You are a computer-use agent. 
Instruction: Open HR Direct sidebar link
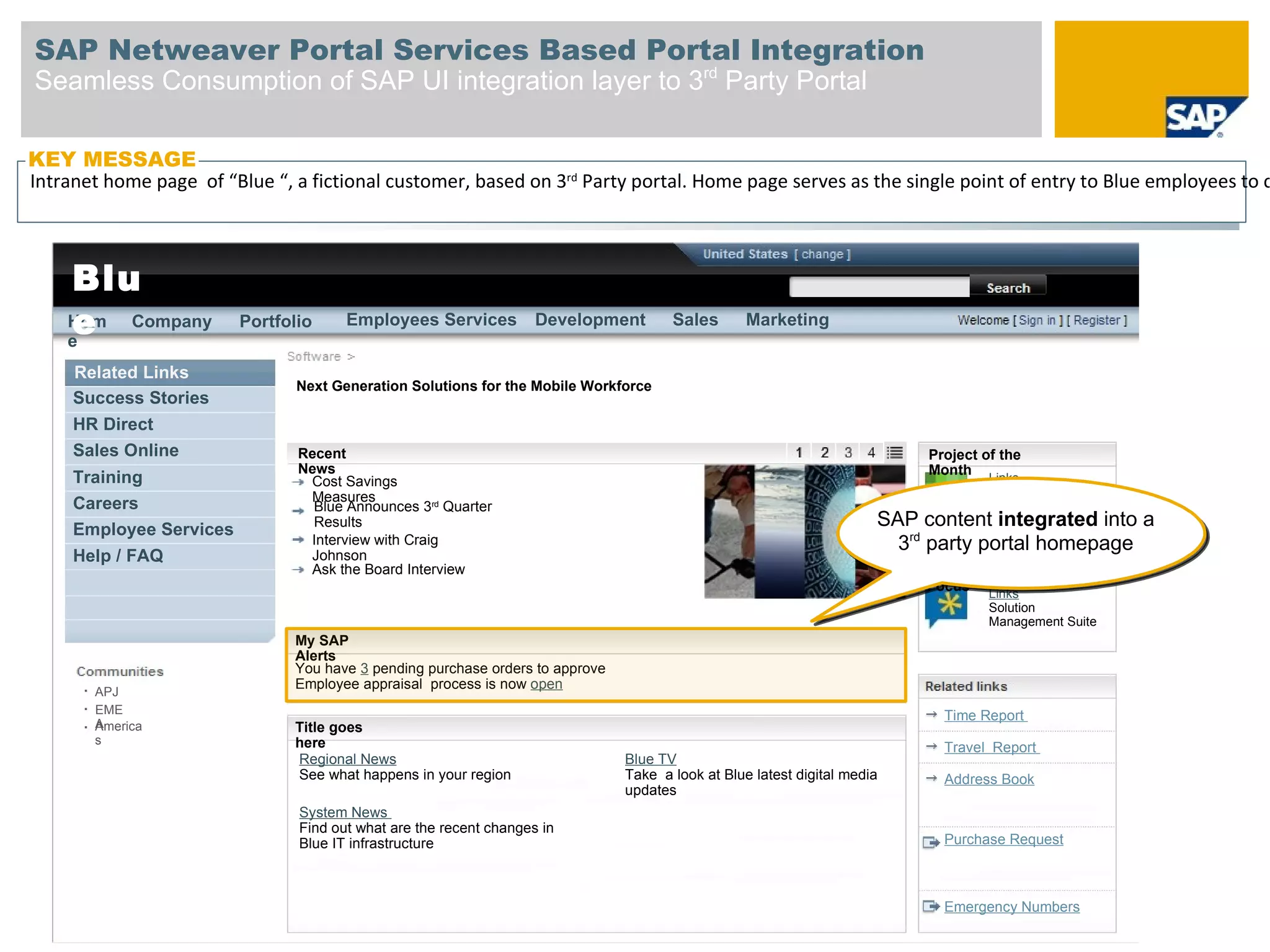[113, 424]
